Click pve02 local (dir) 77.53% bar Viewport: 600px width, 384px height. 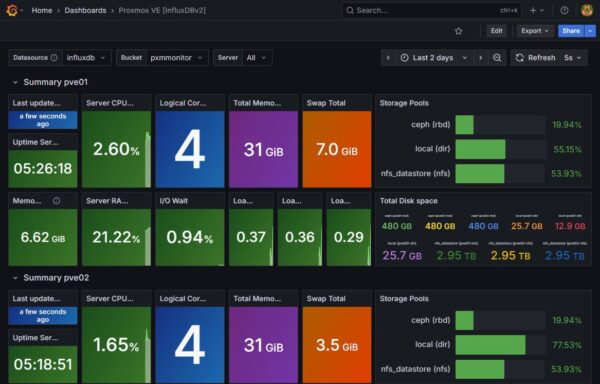tap(500, 345)
